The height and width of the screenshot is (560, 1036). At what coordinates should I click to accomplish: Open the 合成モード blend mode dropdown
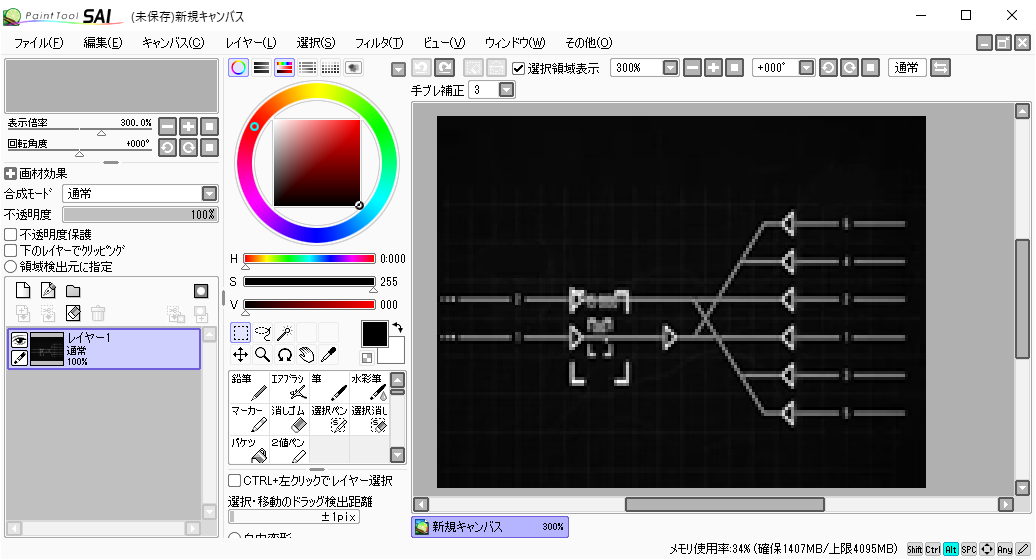pyautogui.click(x=209, y=193)
